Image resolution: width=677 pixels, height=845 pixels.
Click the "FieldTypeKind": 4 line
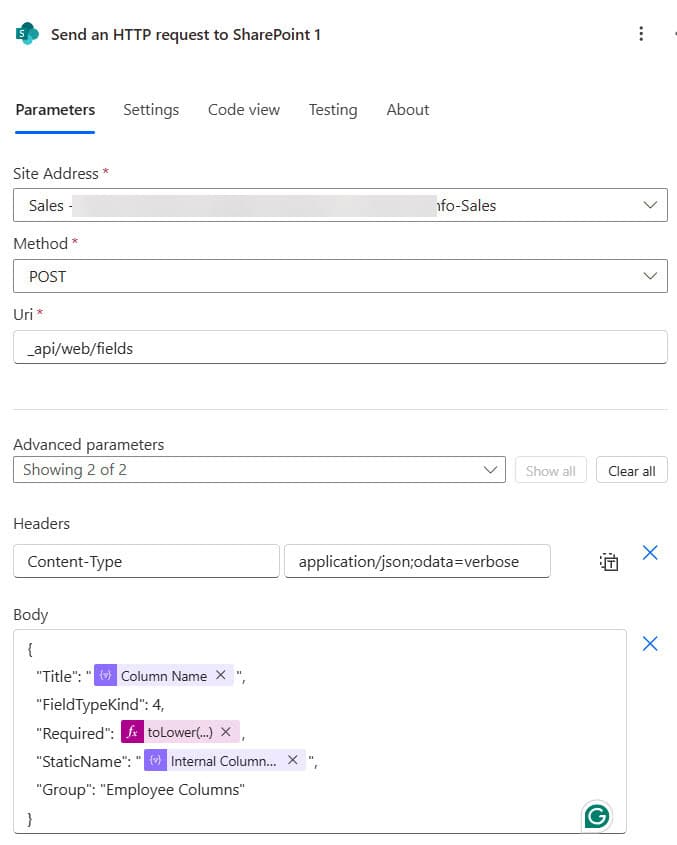tap(100, 704)
